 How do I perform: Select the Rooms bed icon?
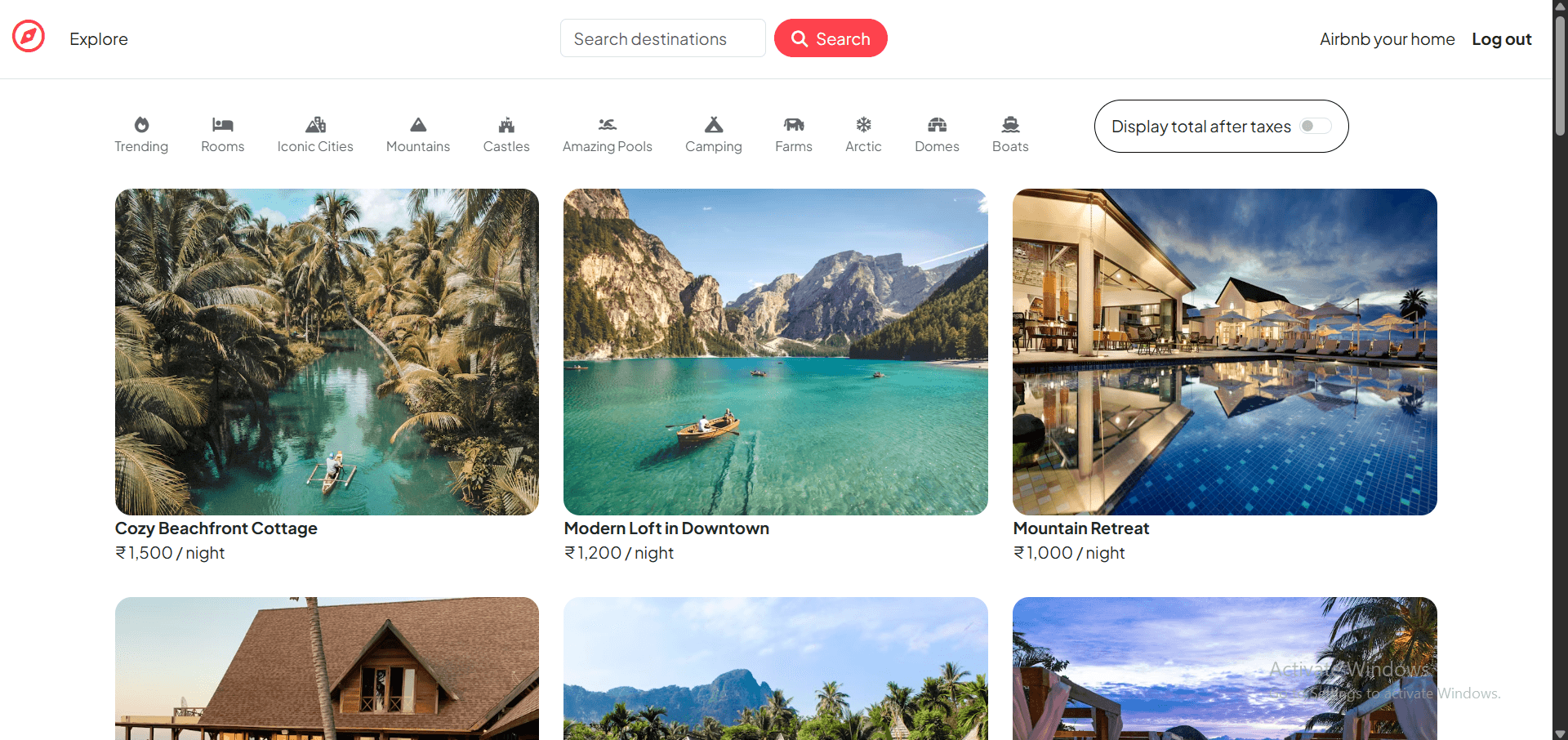[x=223, y=124]
